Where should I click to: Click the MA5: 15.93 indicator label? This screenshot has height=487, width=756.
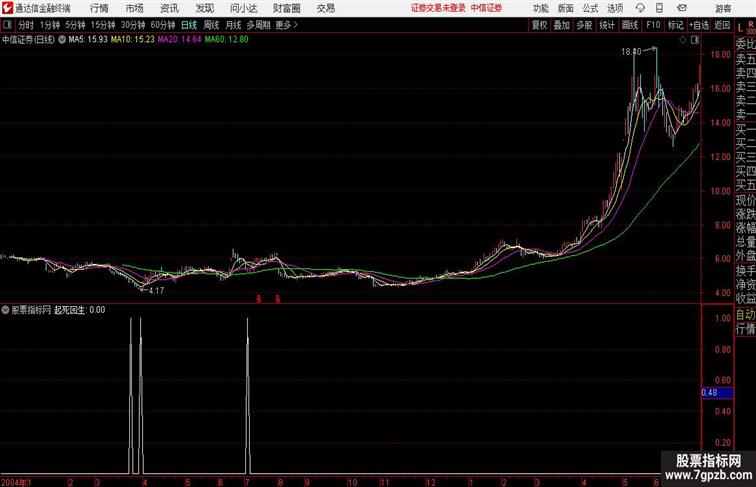88,40
